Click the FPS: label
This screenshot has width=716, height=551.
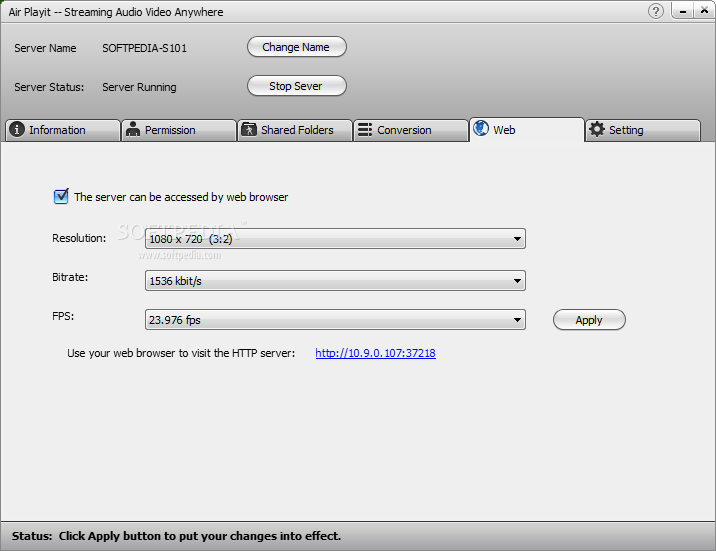pyautogui.click(x=63, y=316)
